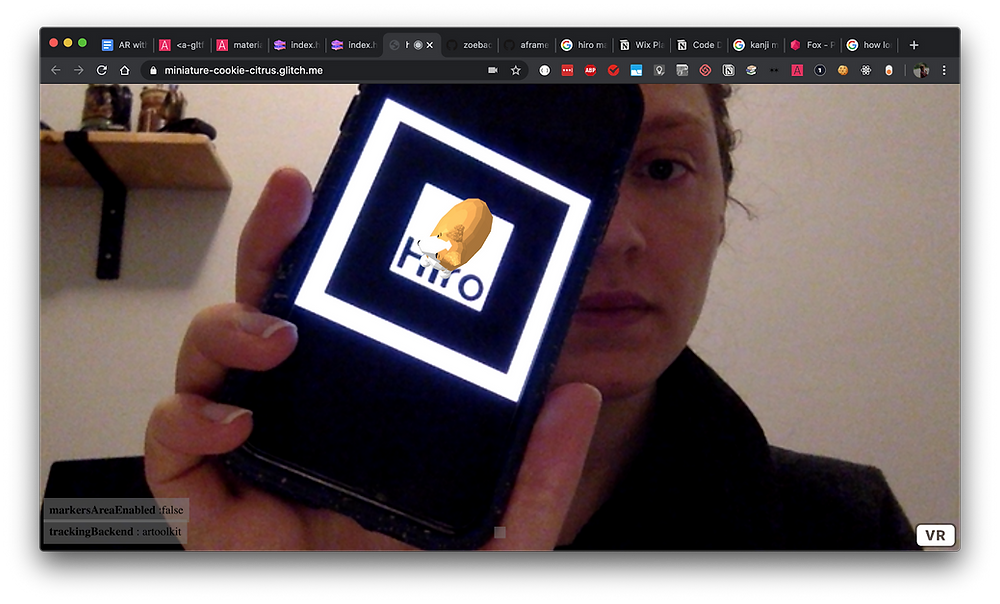Open the red LastPass extension icon
Screen dimensions: 1000x604
click(x=567, y=70)
